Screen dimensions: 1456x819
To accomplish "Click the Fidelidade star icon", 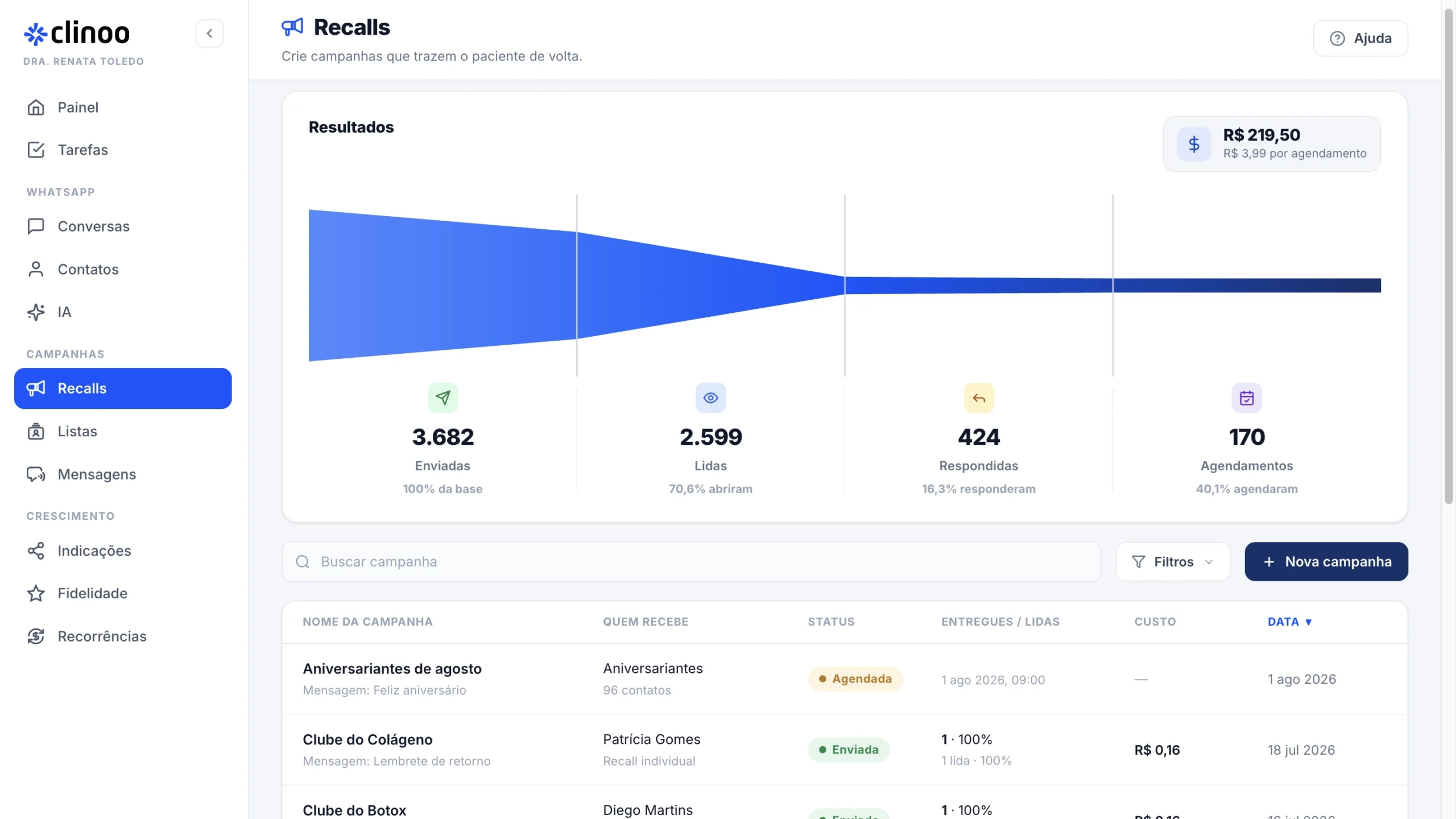I will click(36, 593).
